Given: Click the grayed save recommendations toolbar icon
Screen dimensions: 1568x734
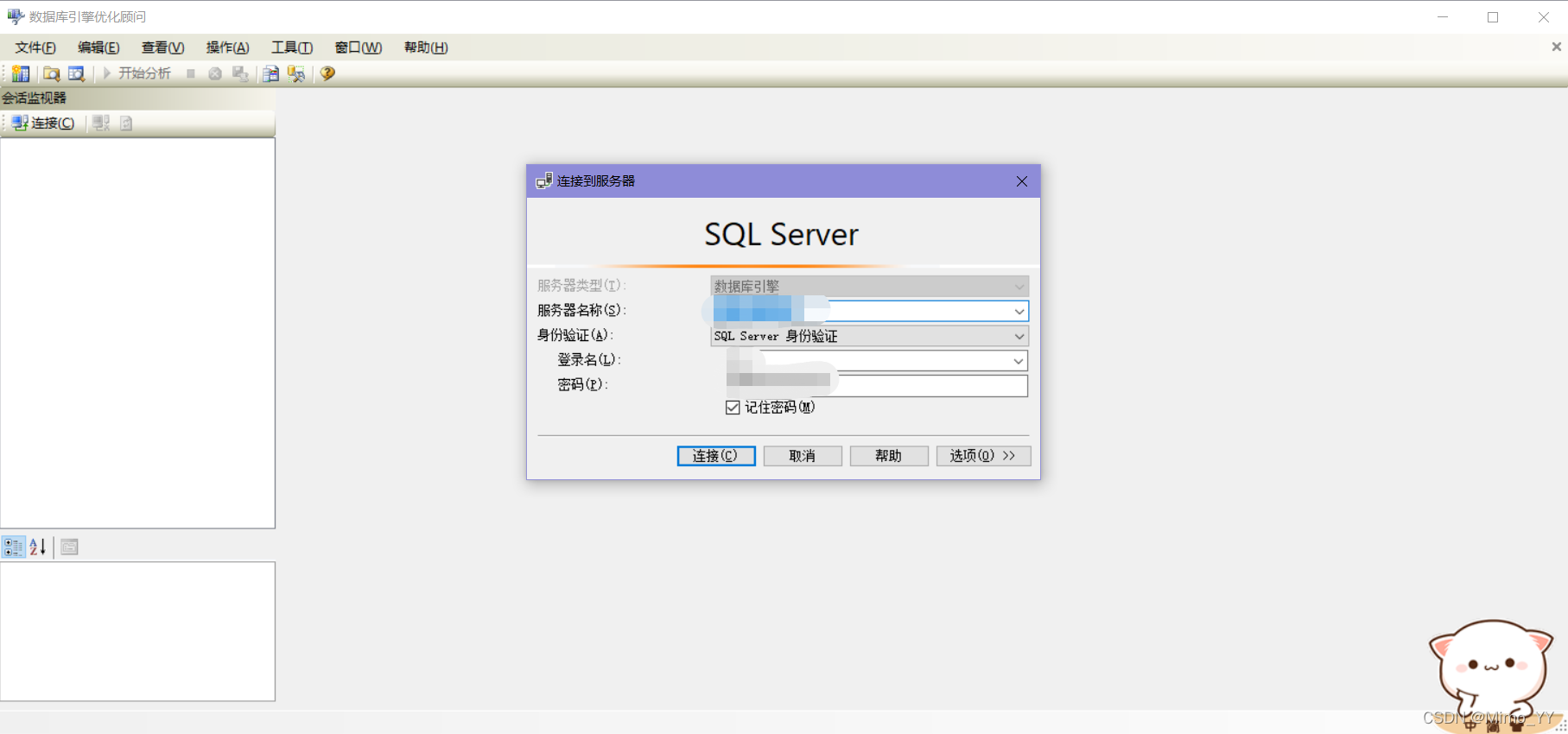Looking at the screenshot, I should coord(240,73).
